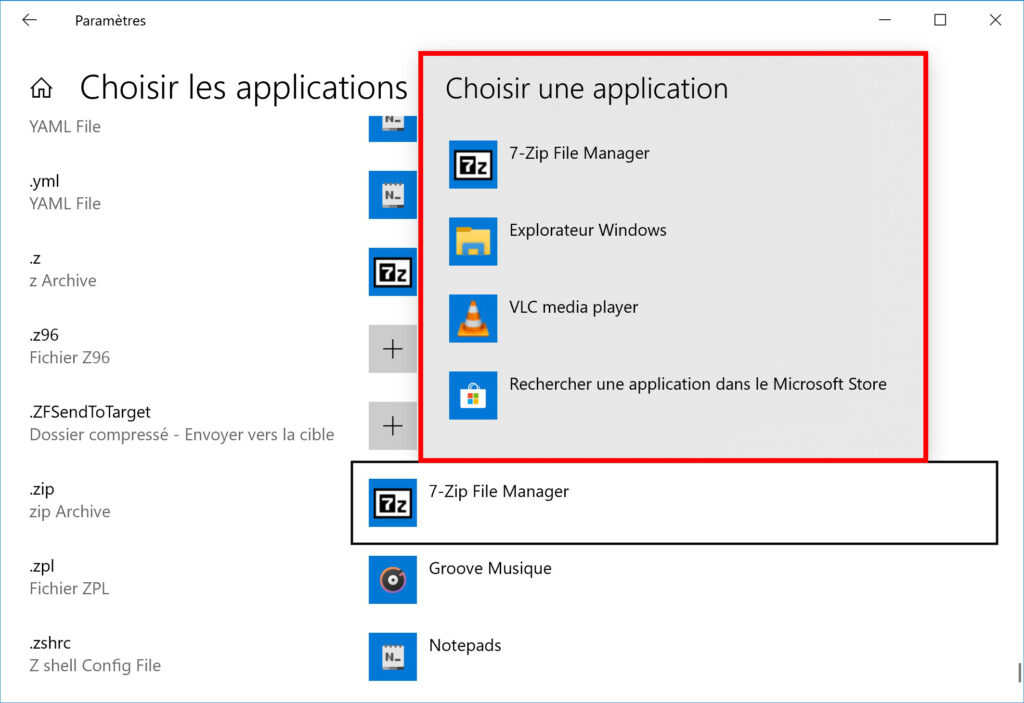The height and width of the screenshot is (703, 1024).
Task: Click the 7z icon for .zip row
Action: tap(392, 503)
